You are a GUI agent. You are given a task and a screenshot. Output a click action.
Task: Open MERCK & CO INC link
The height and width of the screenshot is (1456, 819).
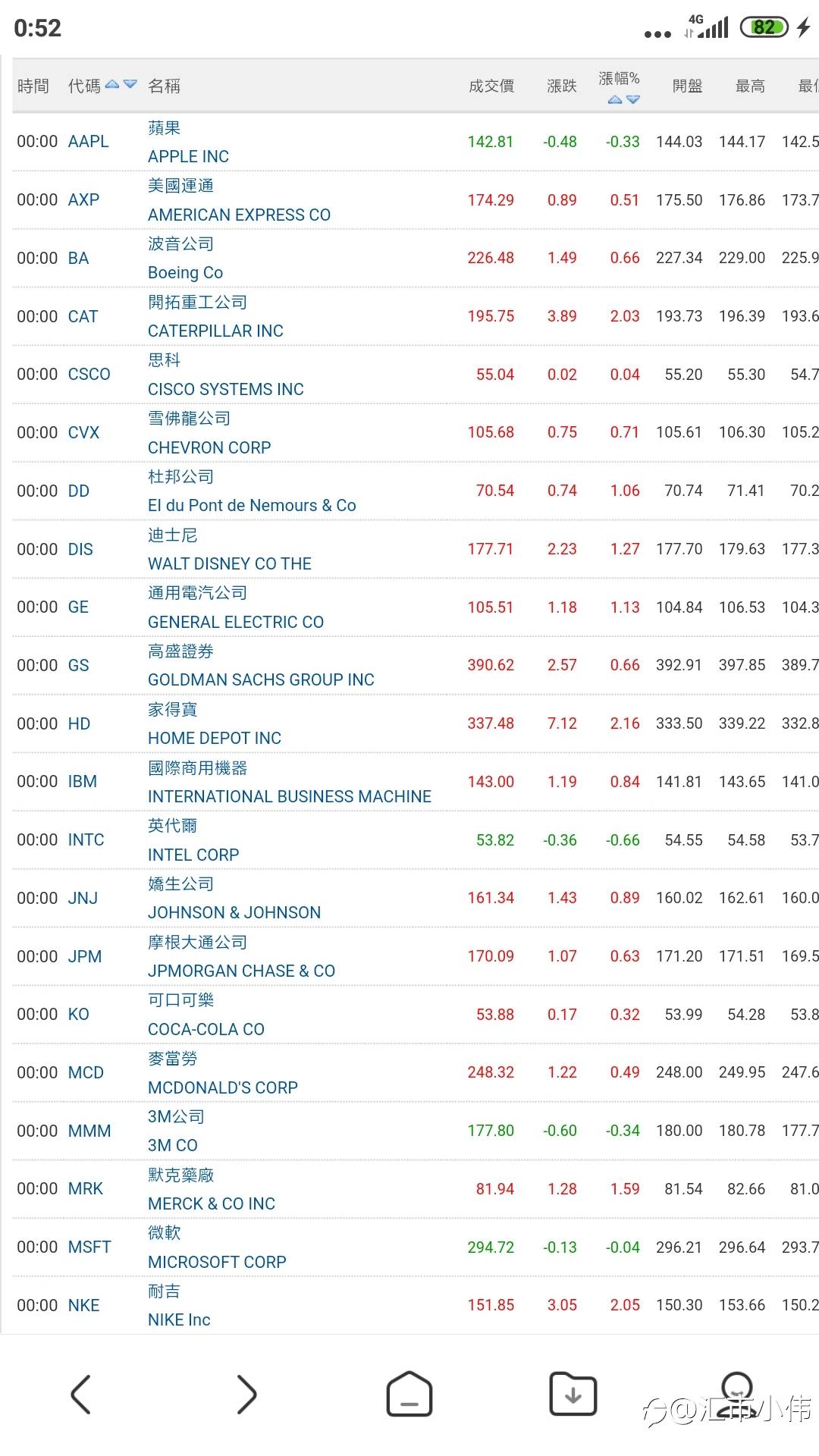point(212,1204)
